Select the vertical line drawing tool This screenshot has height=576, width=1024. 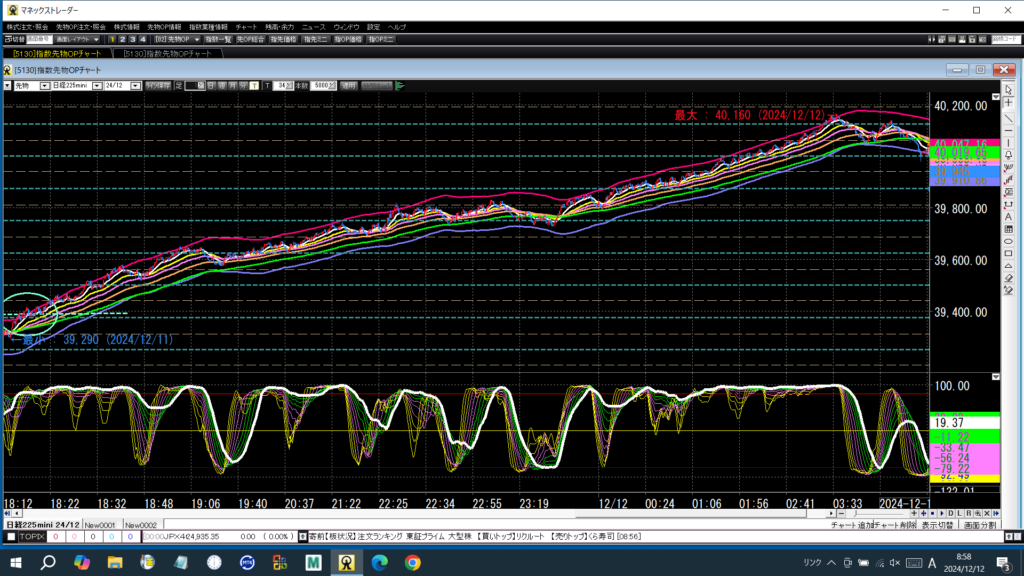coord(1008,143)
